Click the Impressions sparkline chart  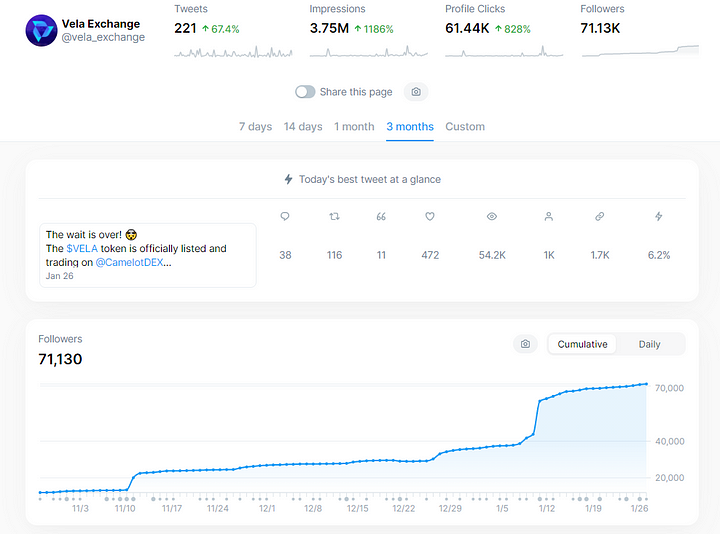point(369,51)
